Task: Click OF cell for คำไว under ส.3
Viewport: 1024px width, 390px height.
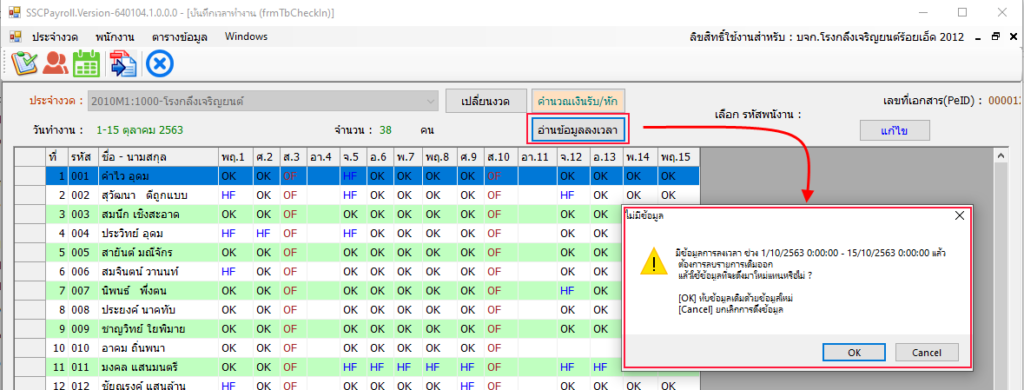Action: [294, 176]
